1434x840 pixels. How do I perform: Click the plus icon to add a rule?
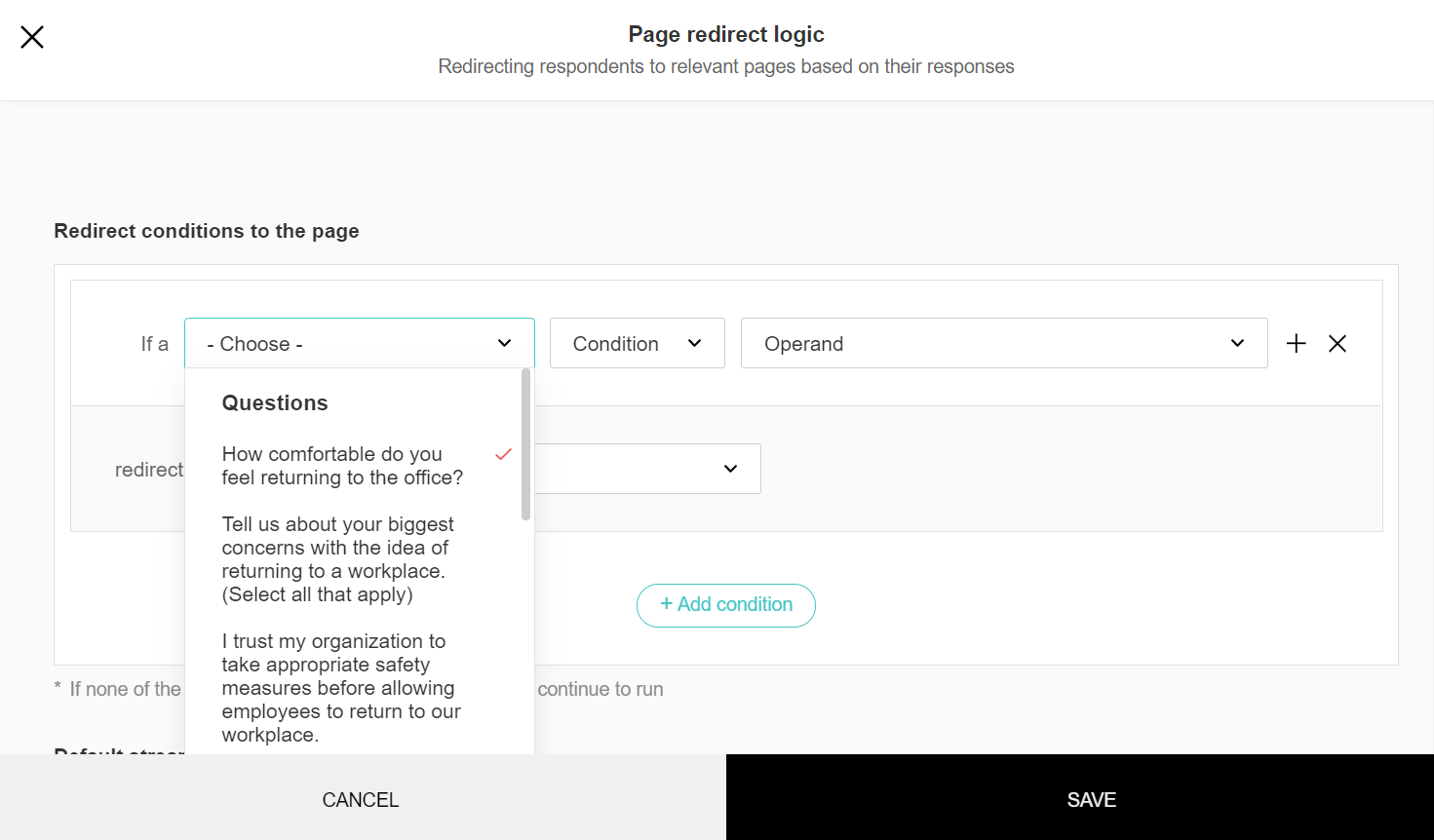1296,343
